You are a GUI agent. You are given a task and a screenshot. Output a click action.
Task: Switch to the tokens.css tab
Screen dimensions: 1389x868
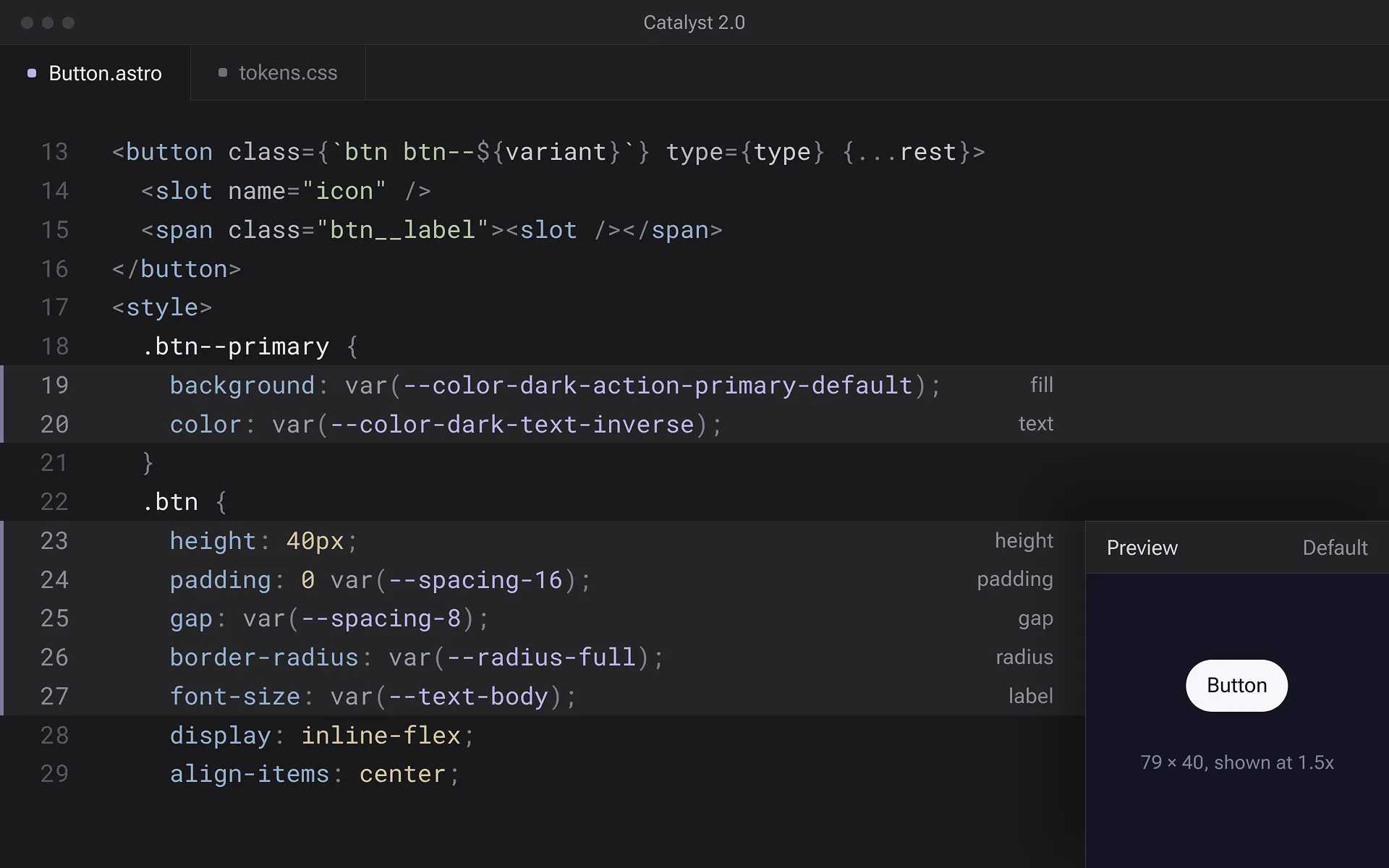click(x=278, y=72)
